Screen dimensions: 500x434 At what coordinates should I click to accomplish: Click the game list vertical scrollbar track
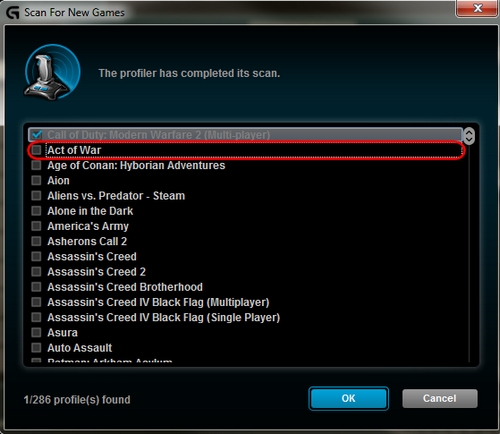pyautogui.click(x=469, y=253)
